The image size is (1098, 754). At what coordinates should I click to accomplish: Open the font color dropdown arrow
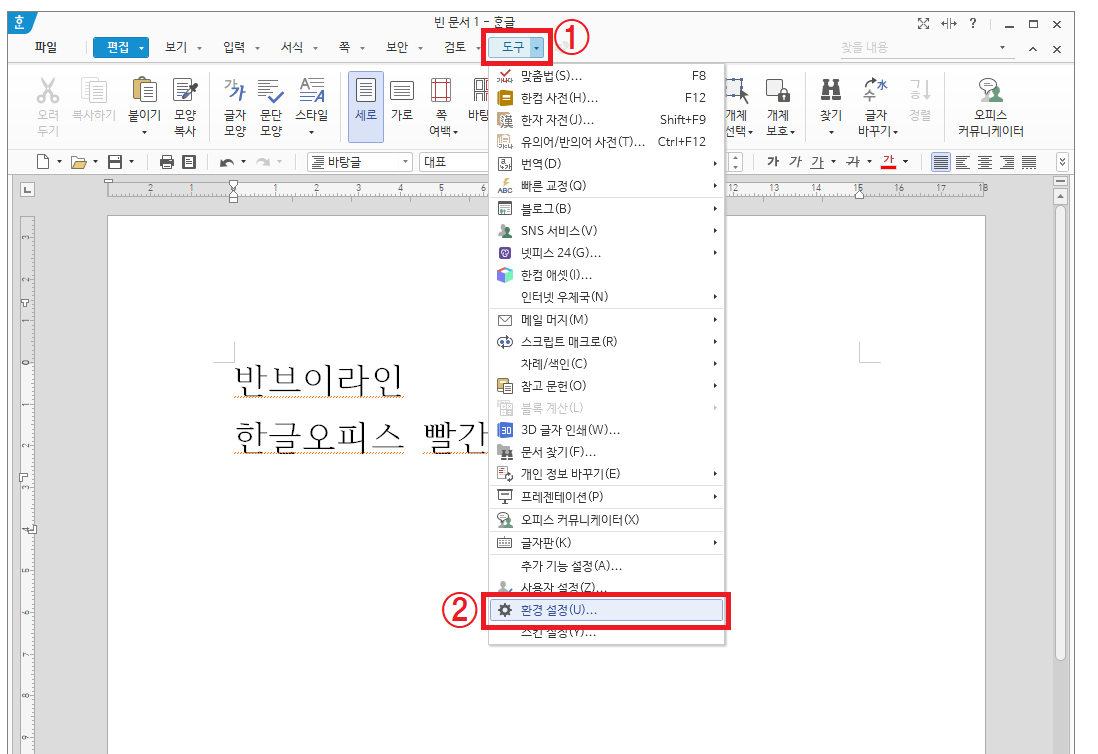pos(905,162)
